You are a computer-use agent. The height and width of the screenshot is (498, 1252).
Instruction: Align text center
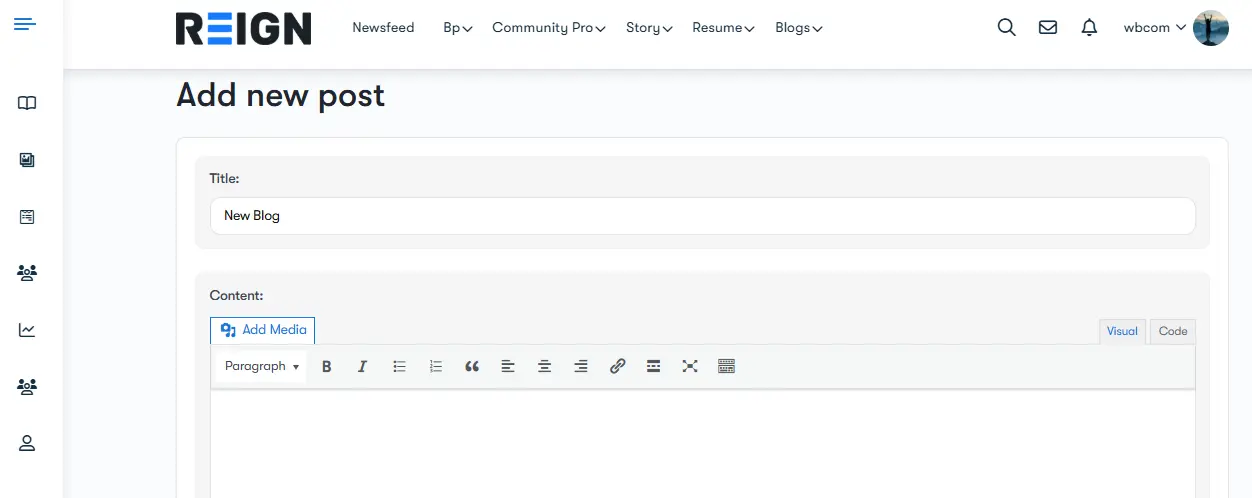coord(545,367)
